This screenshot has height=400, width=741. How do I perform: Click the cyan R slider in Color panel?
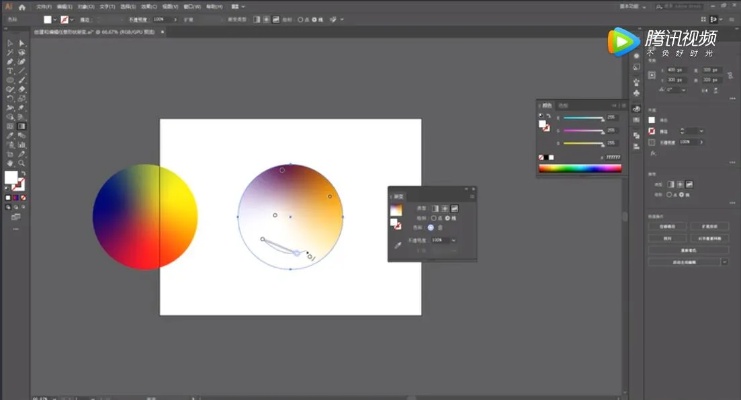584,118
